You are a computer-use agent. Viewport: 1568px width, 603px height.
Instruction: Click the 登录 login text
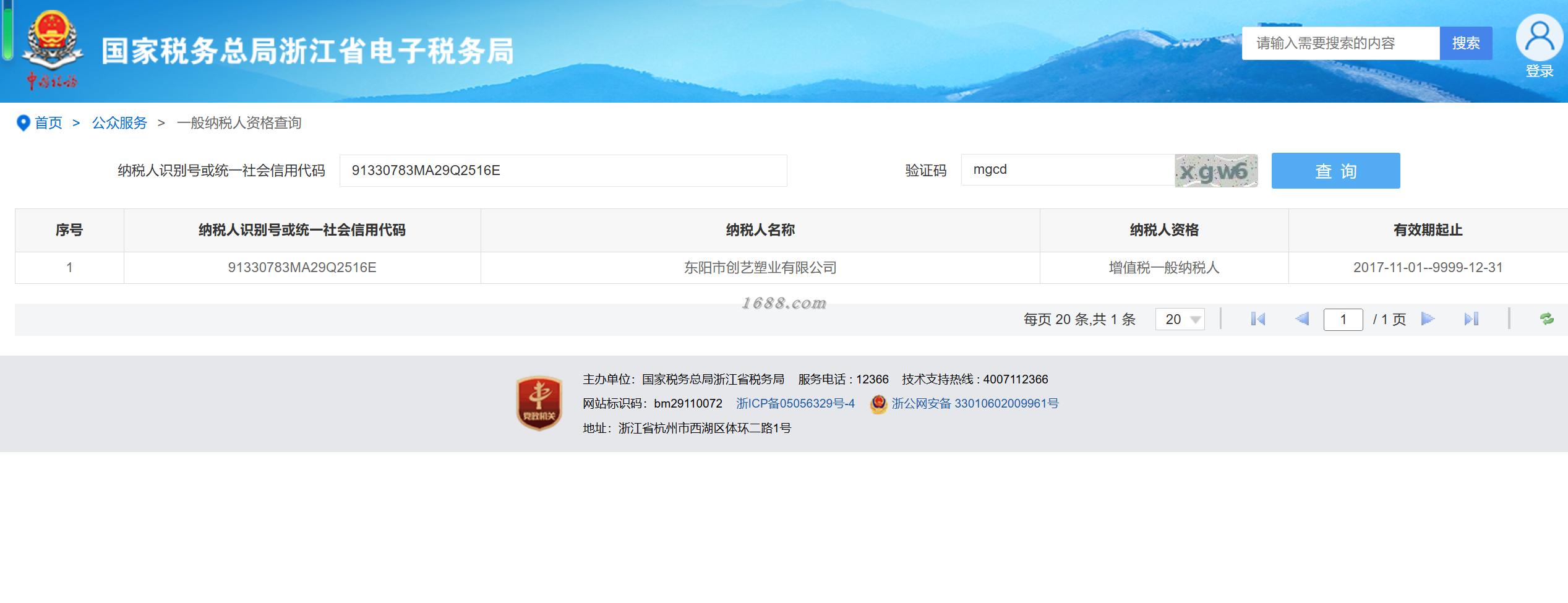pos(1540,72)
